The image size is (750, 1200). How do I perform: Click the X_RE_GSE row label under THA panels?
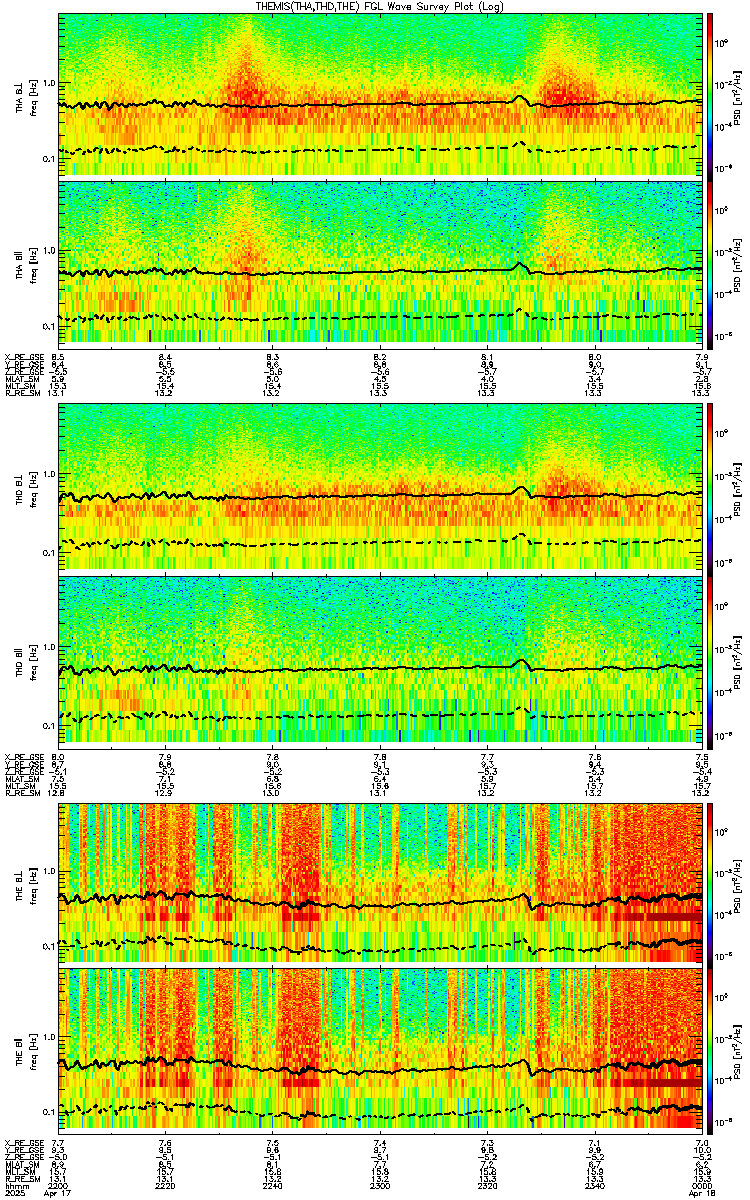point(22,356)
